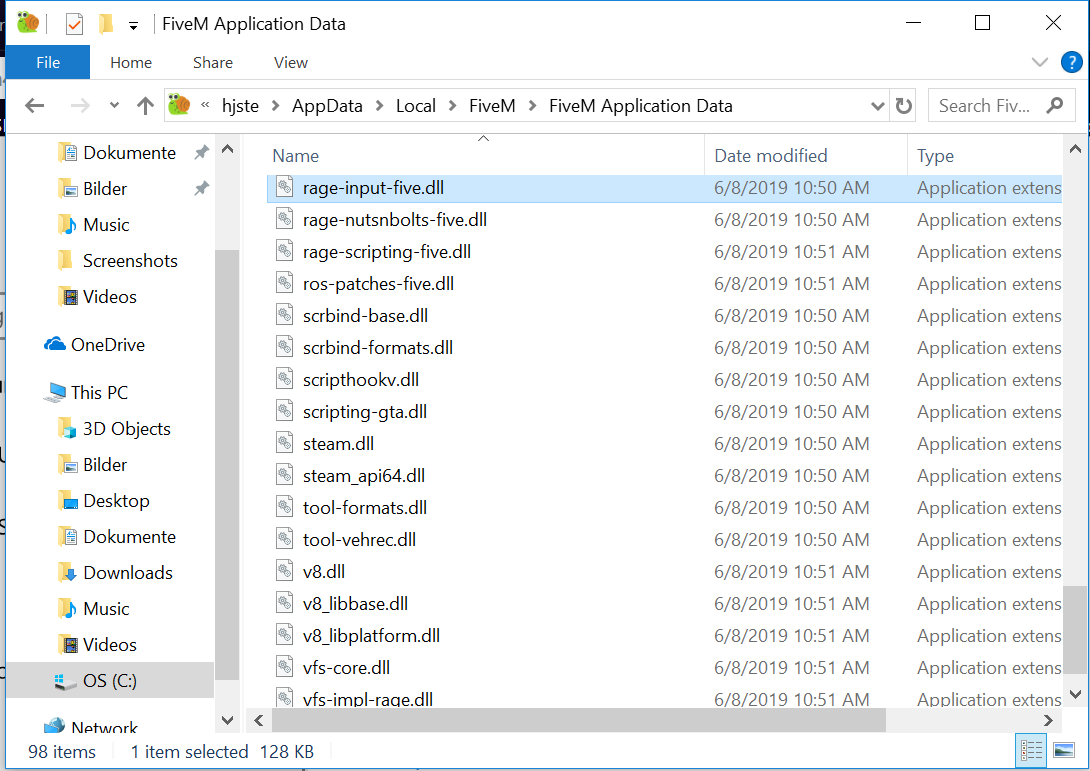Click the hjste breadcrumb in the address bar
Image resolution: width=1090 pixels, height=771 pixels.
pos(241,106)
